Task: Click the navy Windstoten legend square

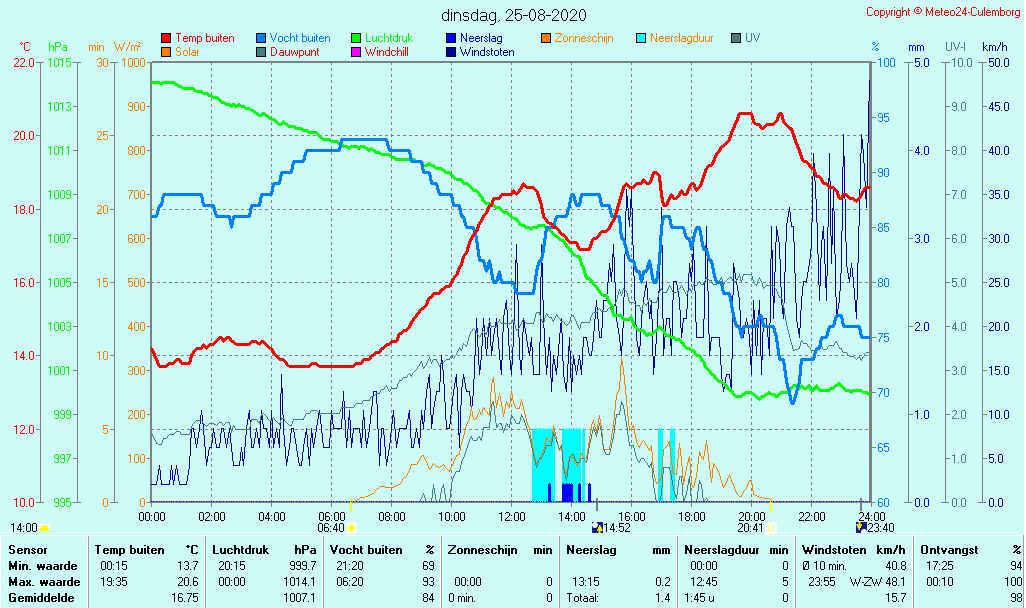Action: (x=451, y=52)
